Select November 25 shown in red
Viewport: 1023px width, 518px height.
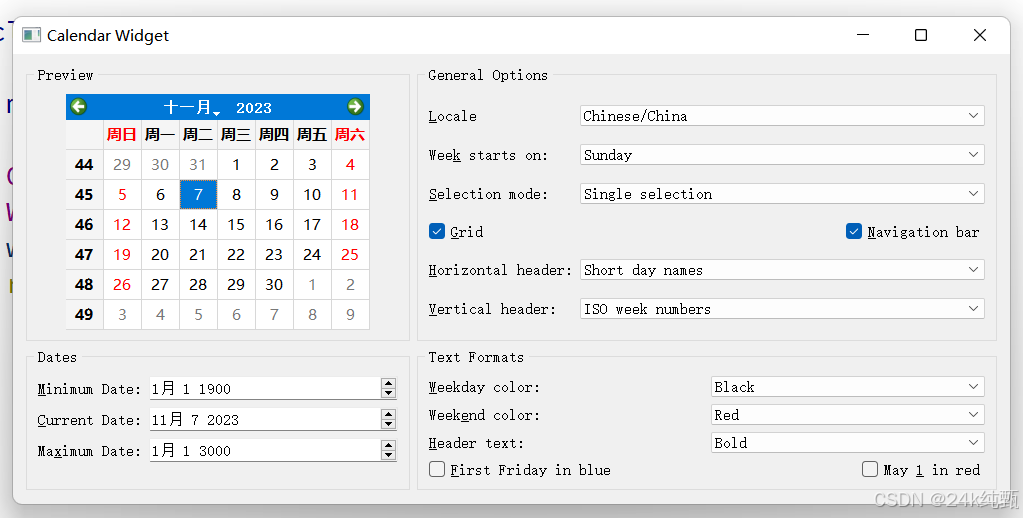coord(350,254)
